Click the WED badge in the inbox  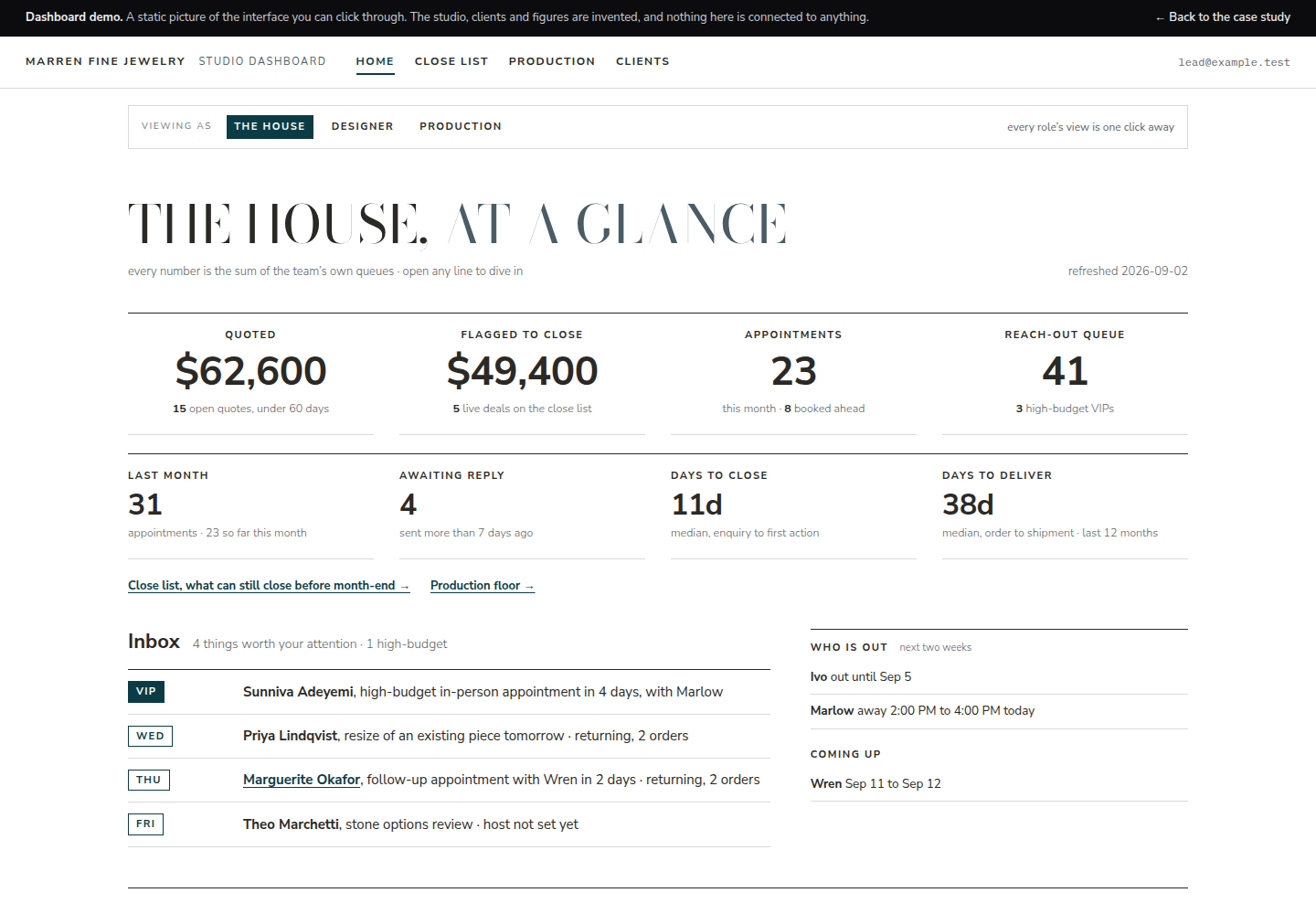(150, 736)
